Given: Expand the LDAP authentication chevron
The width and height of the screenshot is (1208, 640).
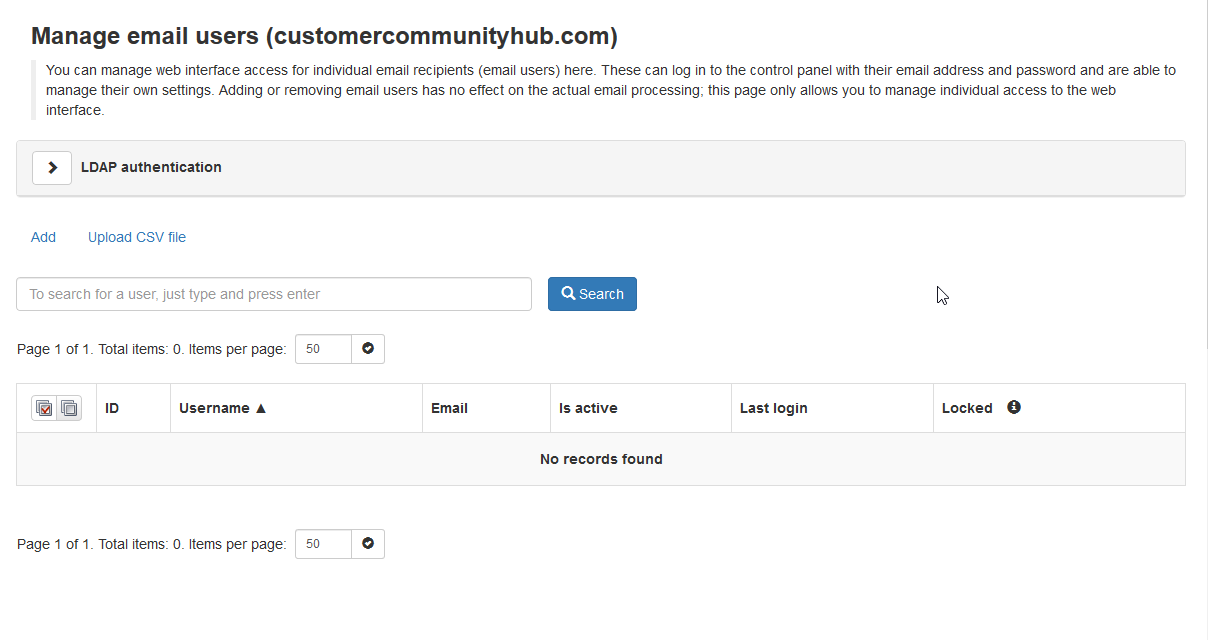Looking at the screenshot, I should (52, 168).
